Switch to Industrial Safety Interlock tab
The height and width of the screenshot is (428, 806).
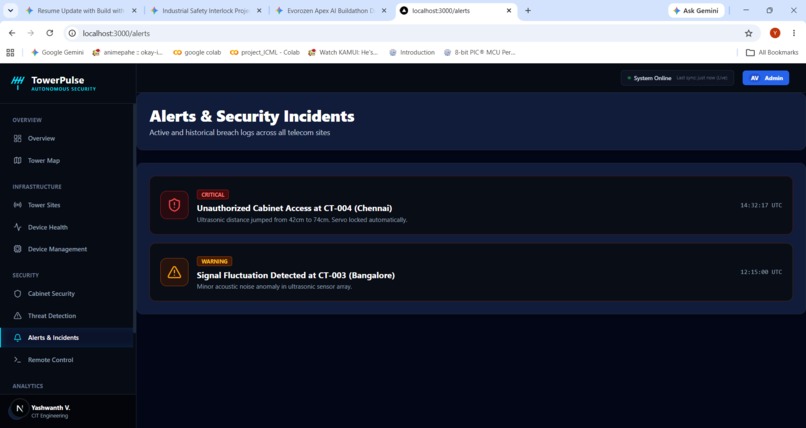[x=206, y=10]
